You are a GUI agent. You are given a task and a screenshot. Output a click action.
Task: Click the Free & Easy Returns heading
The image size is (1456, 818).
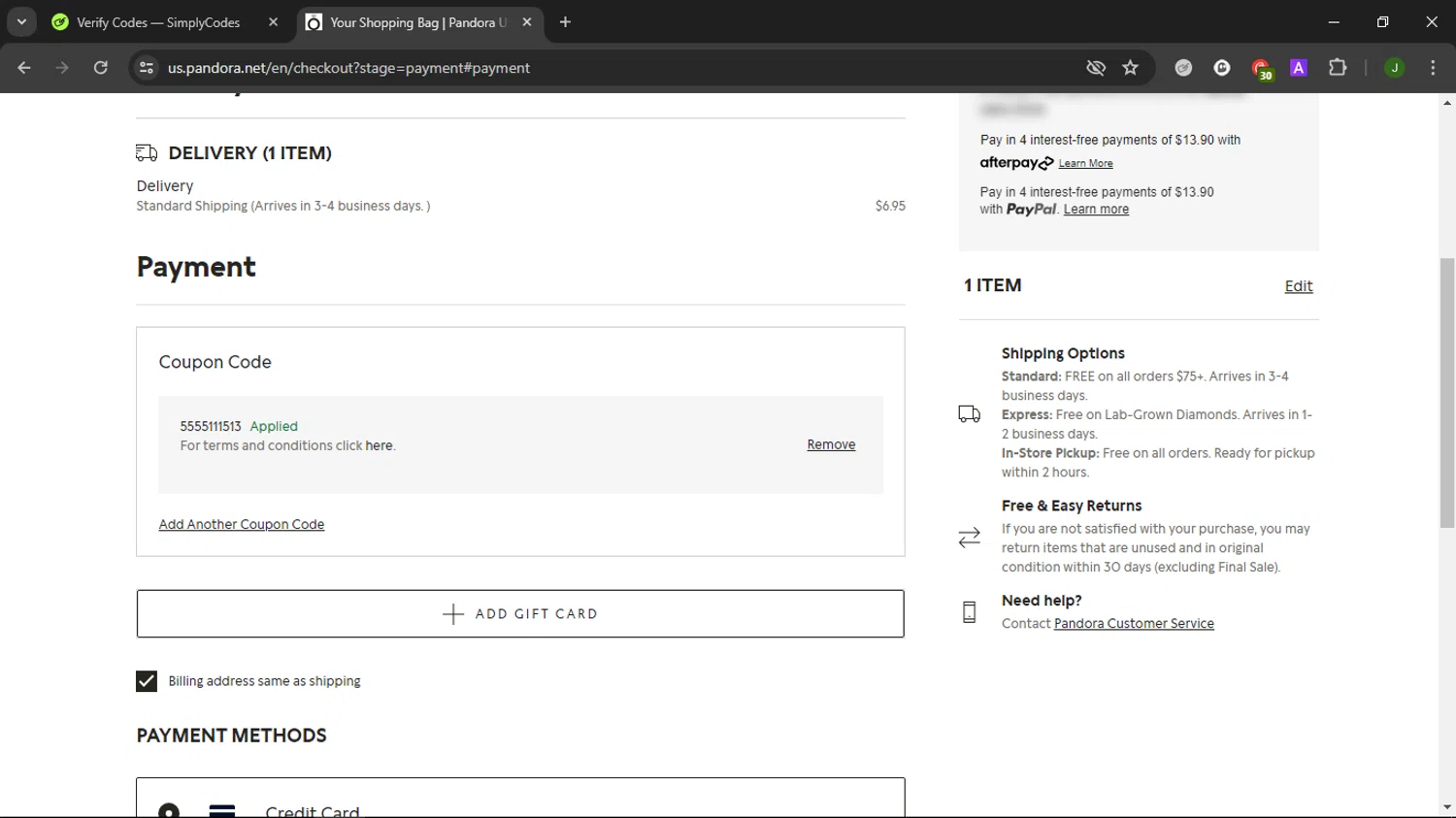[x=1072, y=506]
